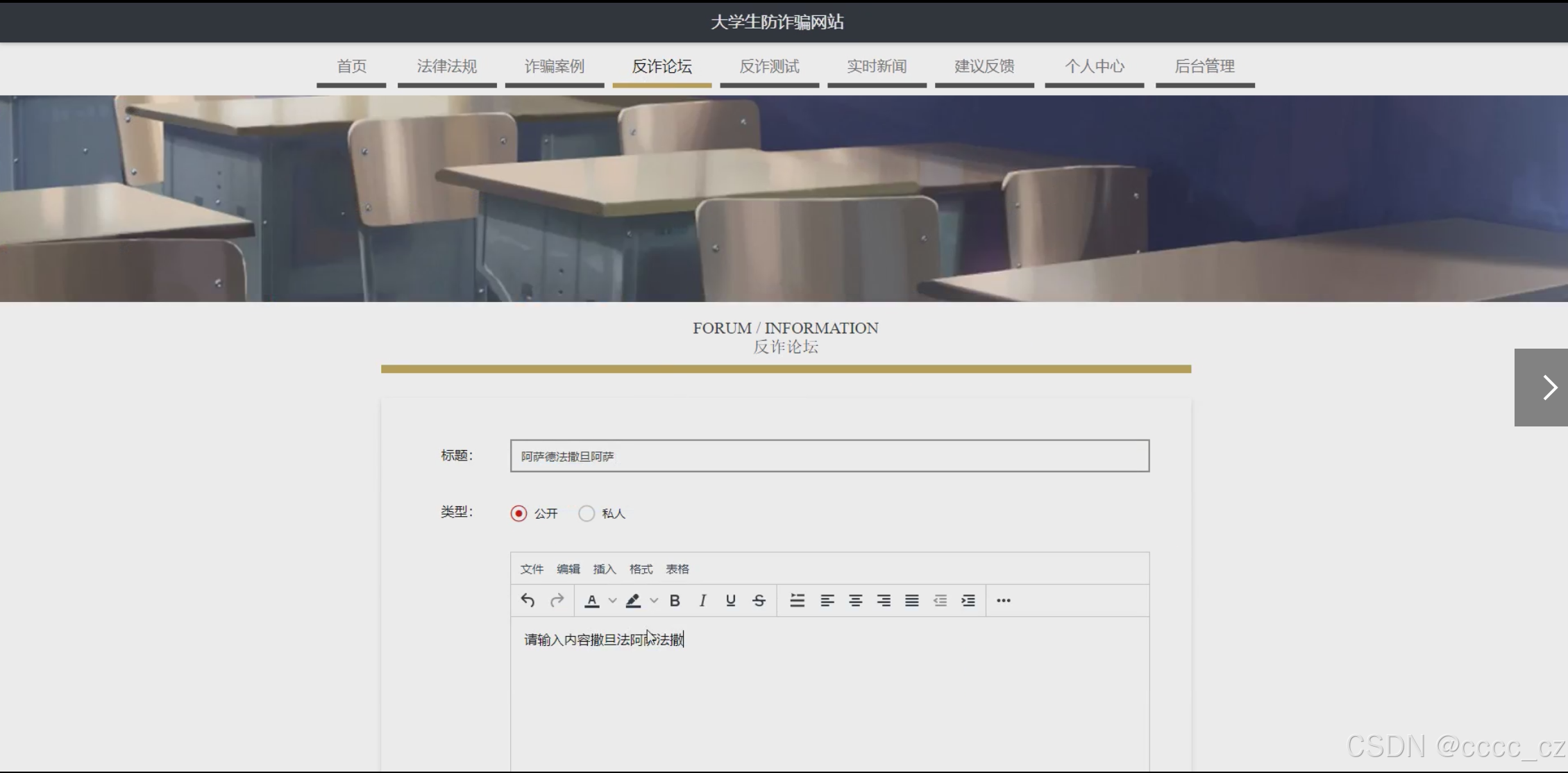The width and height of the screenshot is (1568, 773).
Task: Apply underline formatting
Action: (x=730, y=601)
